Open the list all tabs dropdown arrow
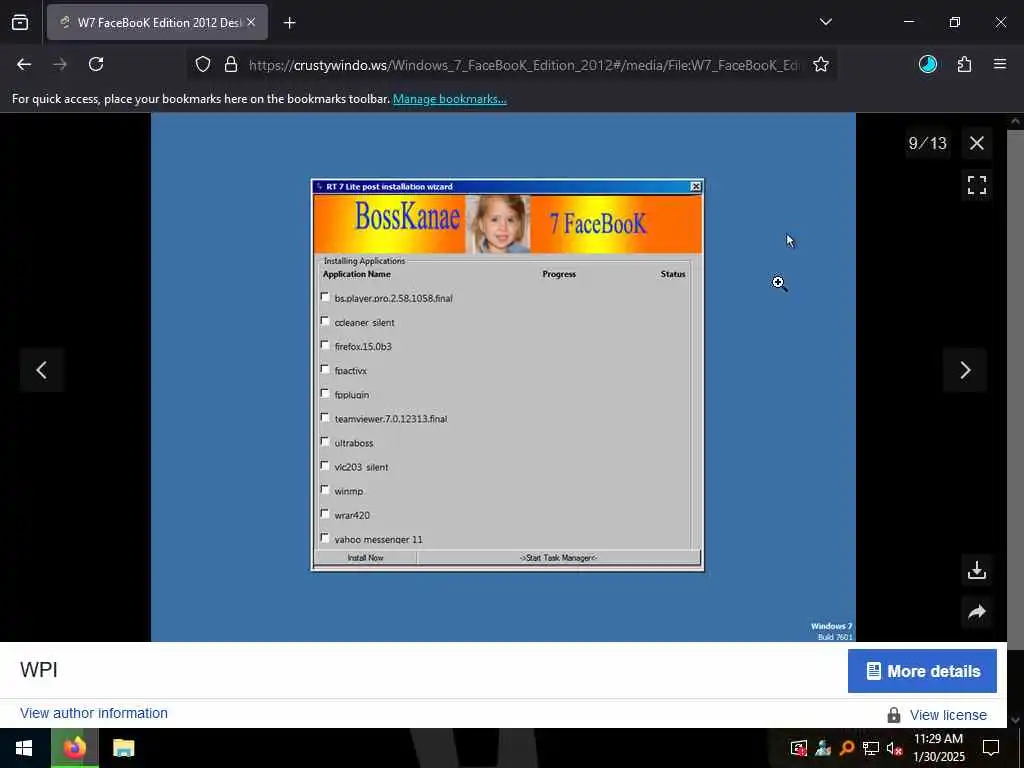The image size is (1024, 768). click(x=825, y=22)
